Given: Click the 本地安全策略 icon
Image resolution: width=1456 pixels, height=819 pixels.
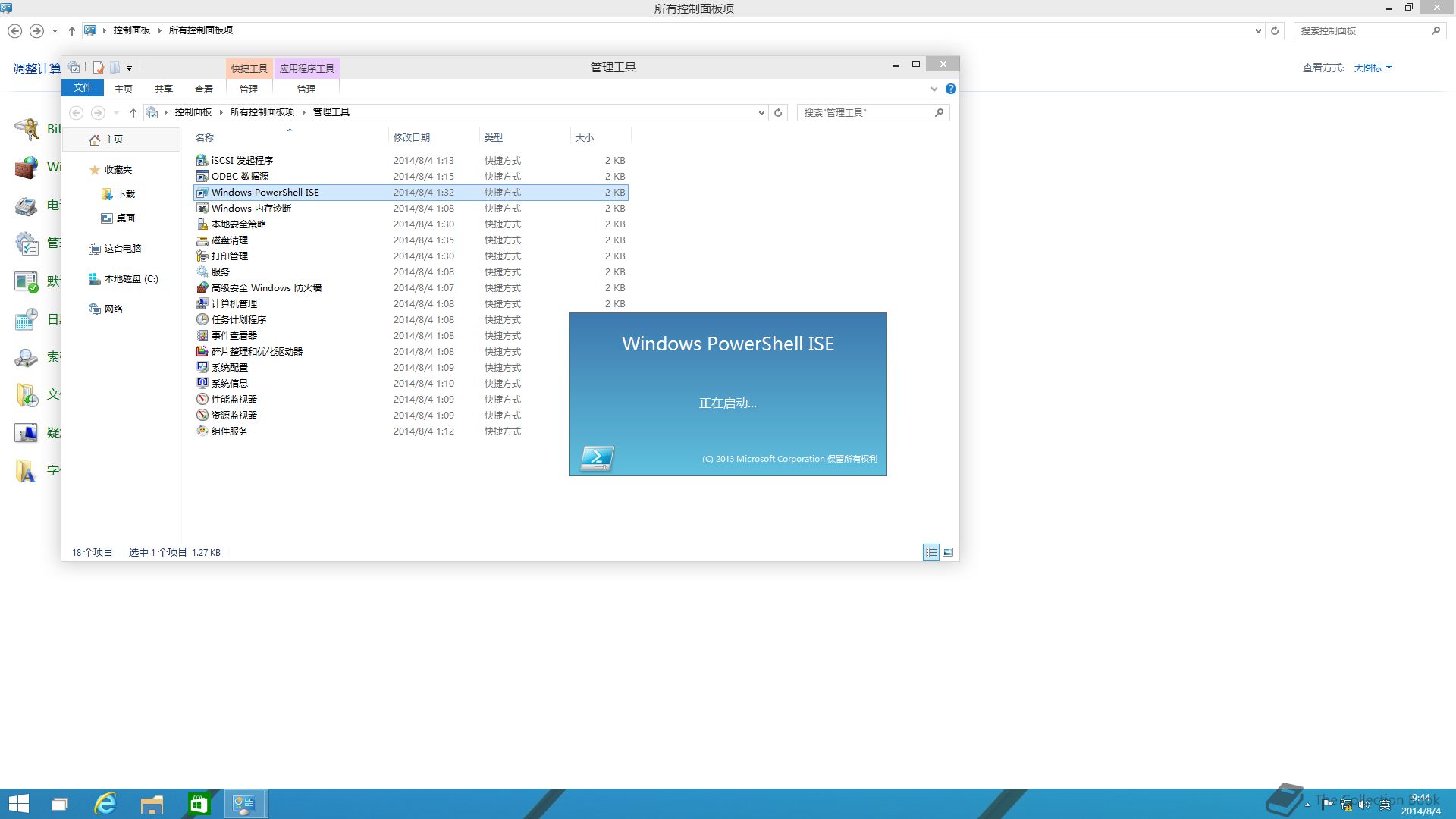Looking at the screenshot, I should pyautogui.click(x=202, y=224).
